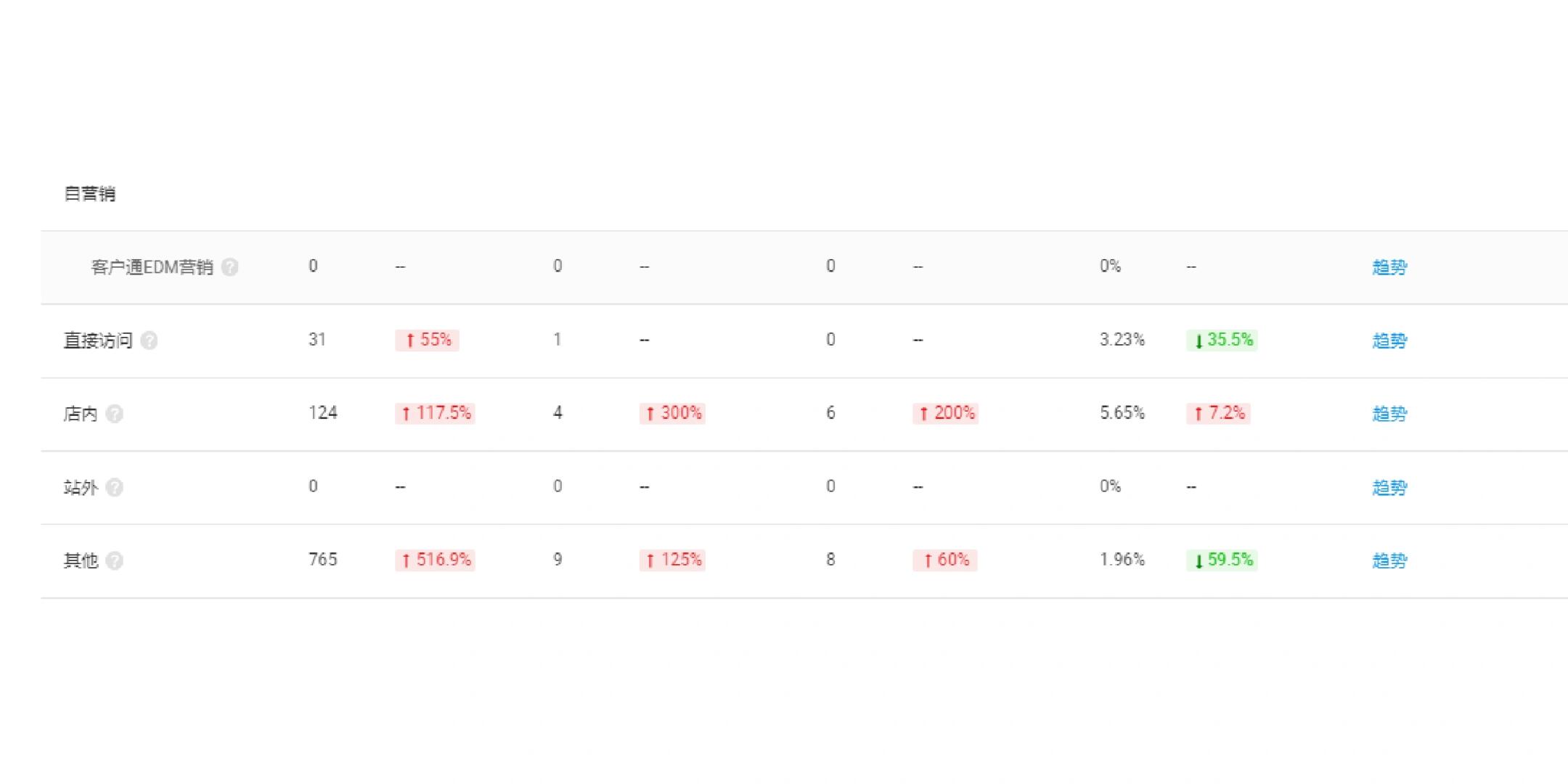Click the 店内 row label
The height and width of the screenshot is (784, 1568).
point(81,414)
